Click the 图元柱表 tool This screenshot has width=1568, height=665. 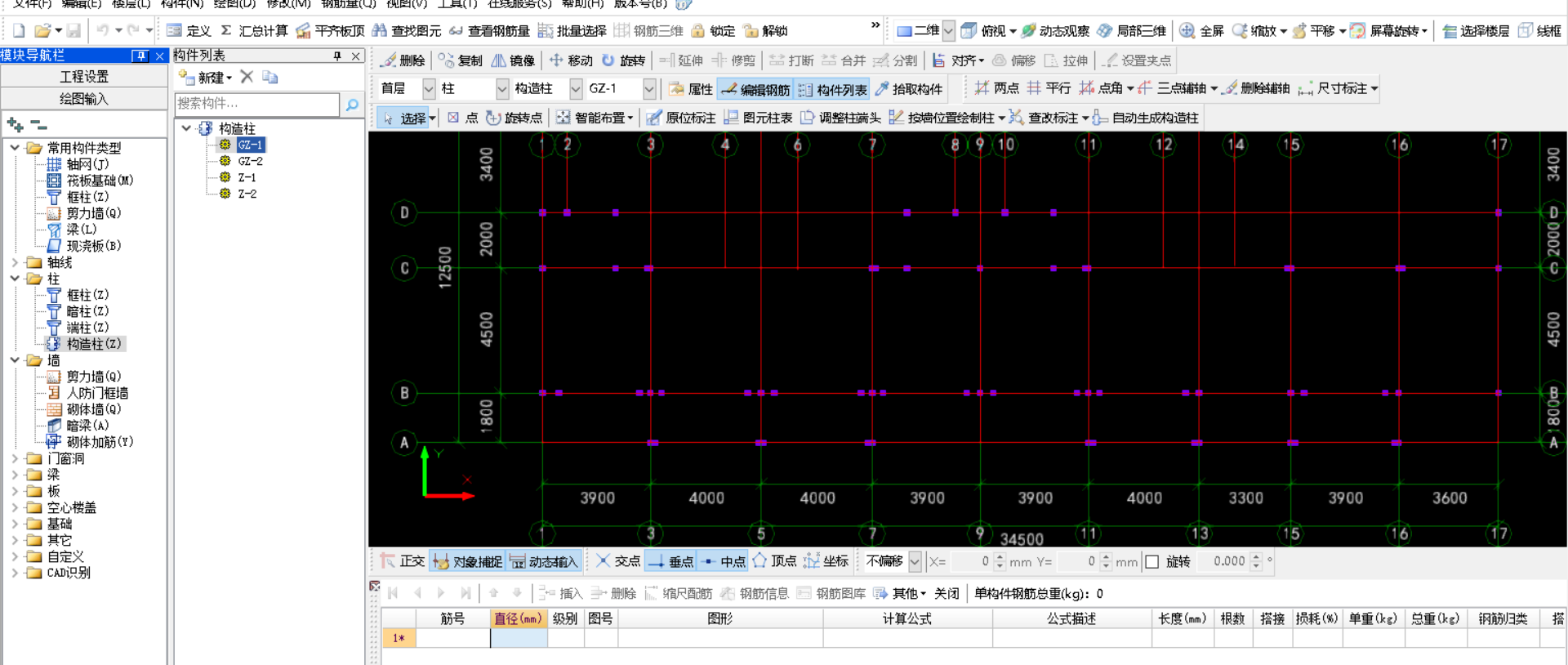tap(758, 118)
